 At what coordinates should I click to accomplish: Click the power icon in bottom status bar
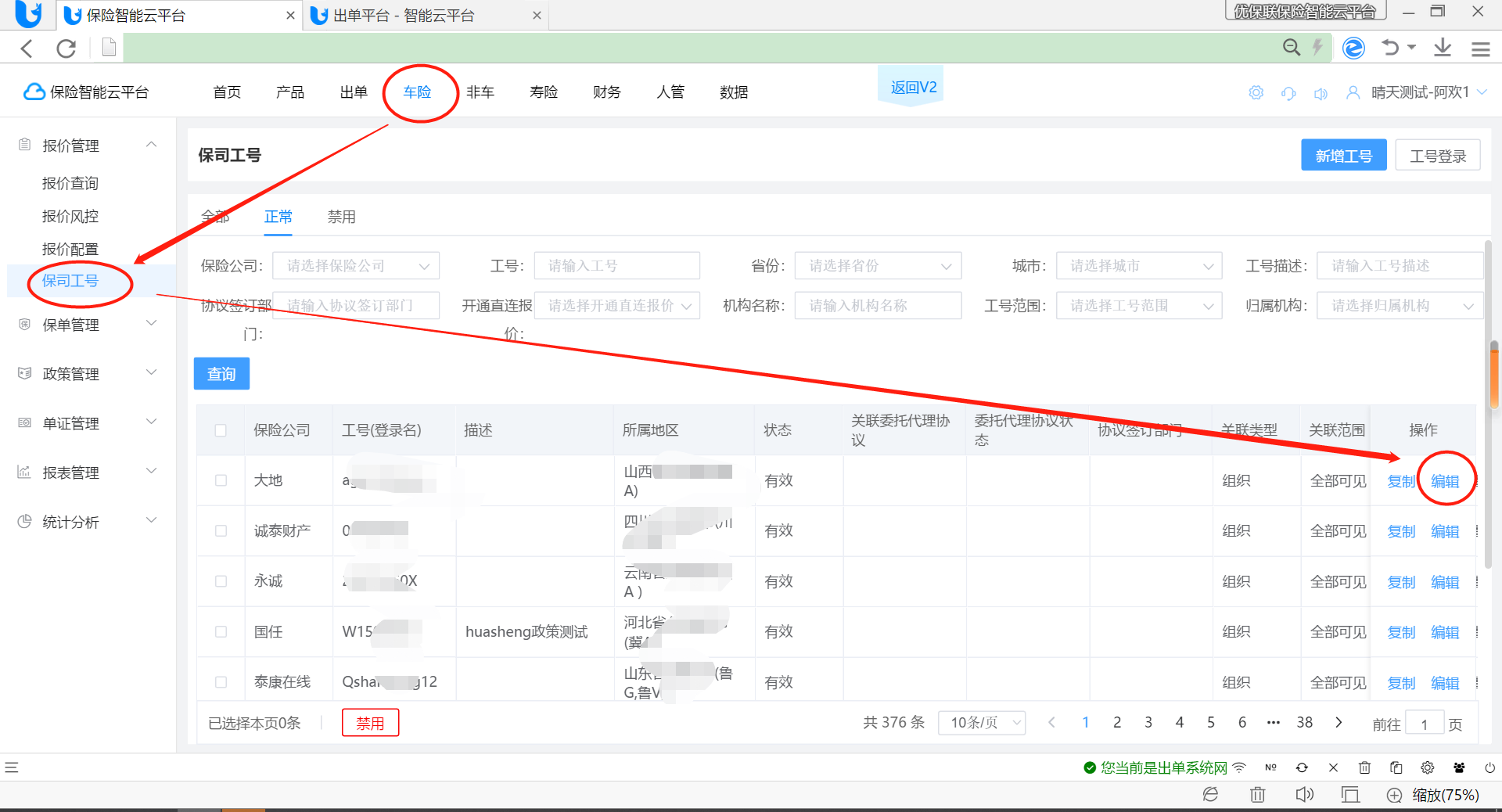(x=1489, y=767)
